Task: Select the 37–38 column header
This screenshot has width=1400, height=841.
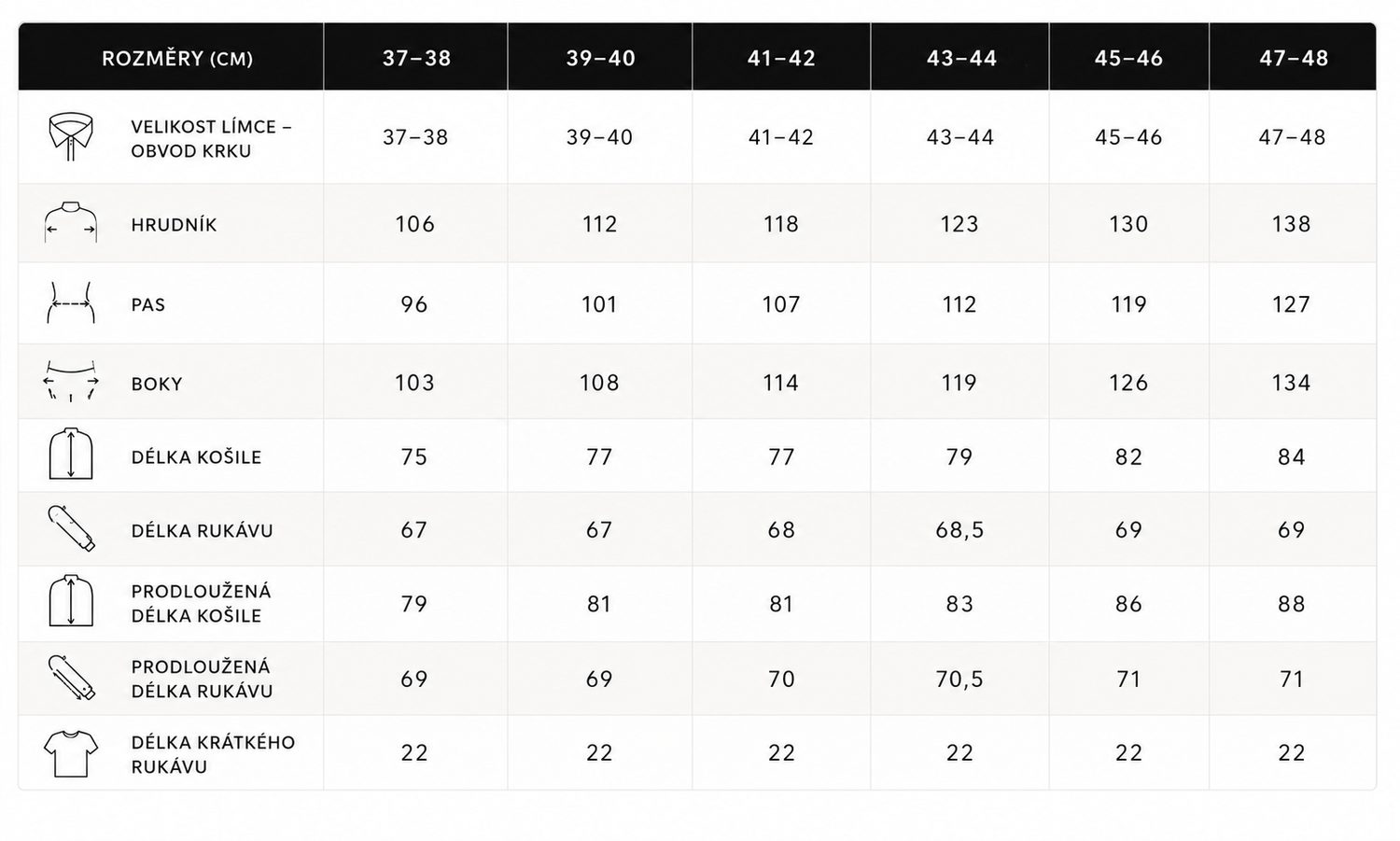Action: (x=416, y=58)
